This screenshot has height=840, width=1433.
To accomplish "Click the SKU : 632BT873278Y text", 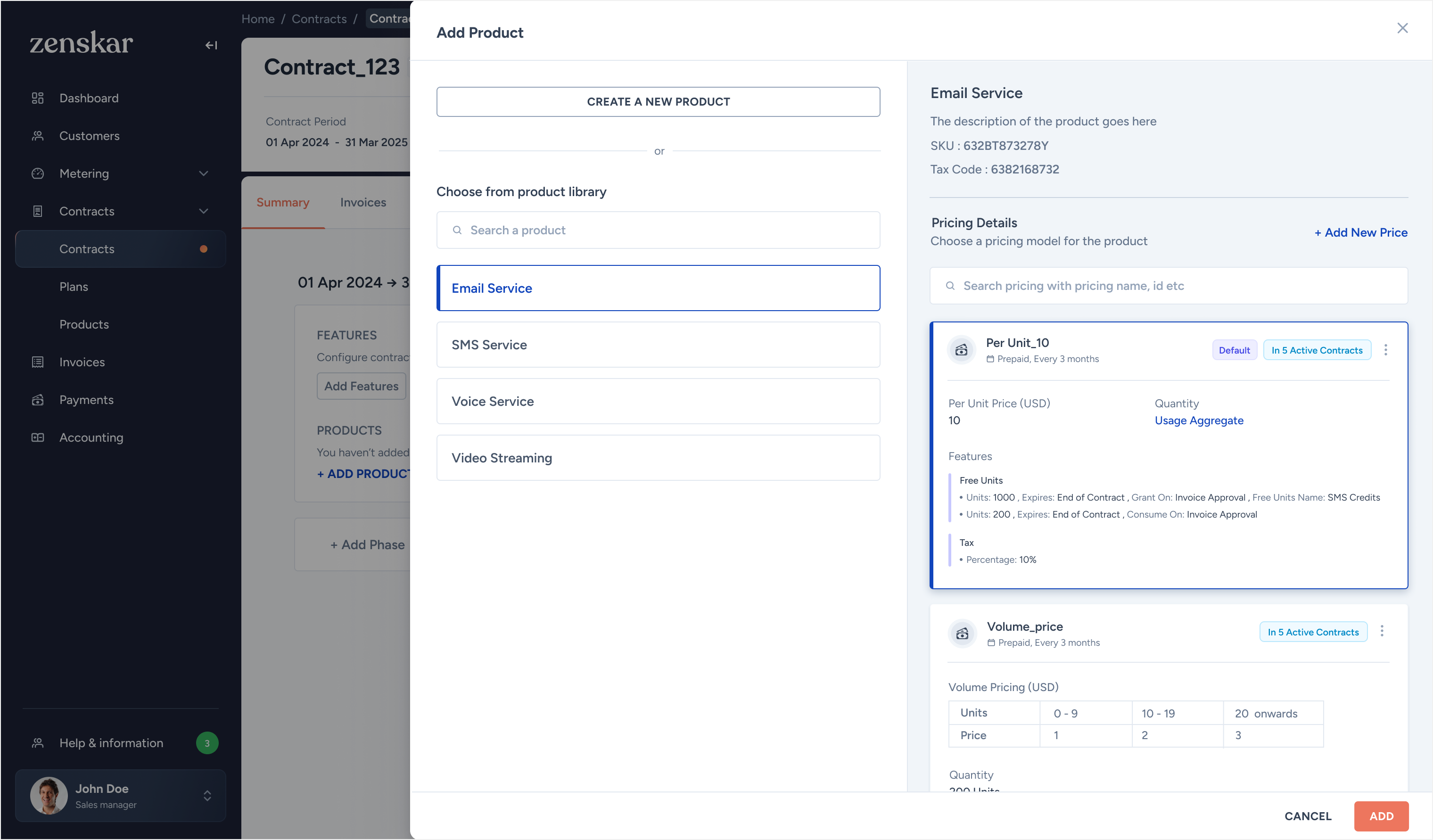I will (x=989, y=146).
